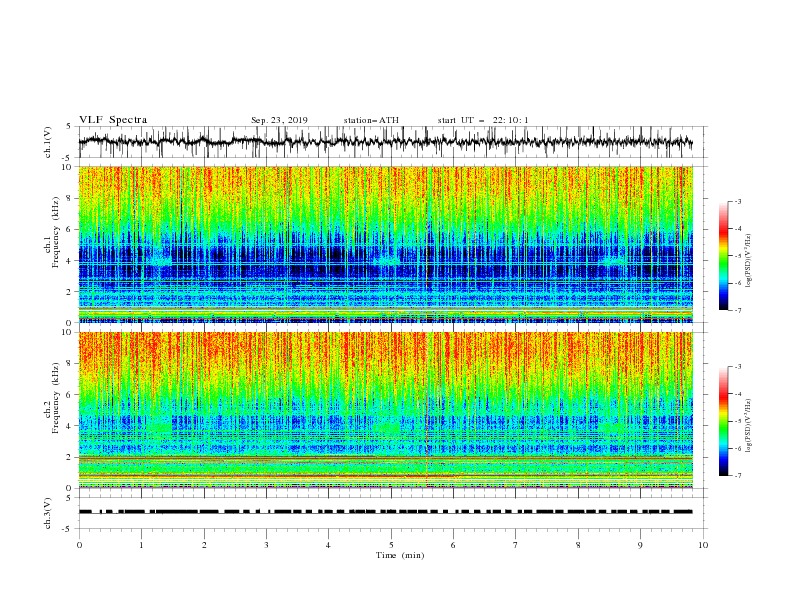The width and height of the screenshot is (792, 612).
Task: Click the ch.1 voltage waveform plot
Action: (392, 142)
